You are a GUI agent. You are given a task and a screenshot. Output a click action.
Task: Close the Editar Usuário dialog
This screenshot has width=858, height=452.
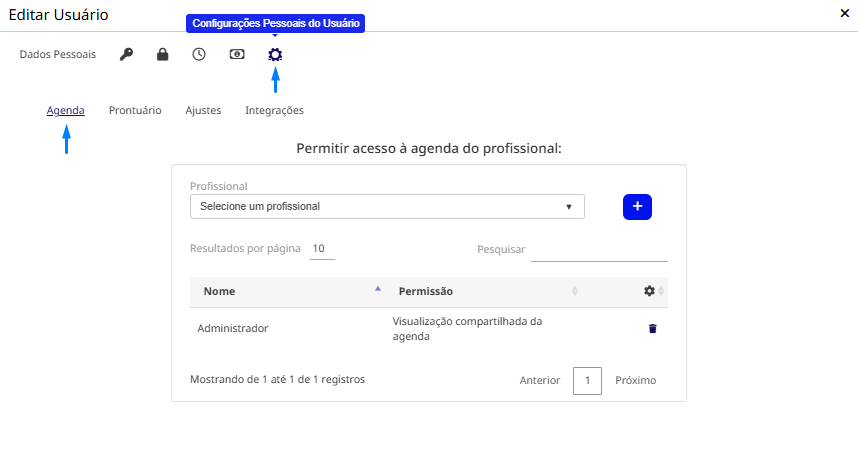(x=844, y=13)
